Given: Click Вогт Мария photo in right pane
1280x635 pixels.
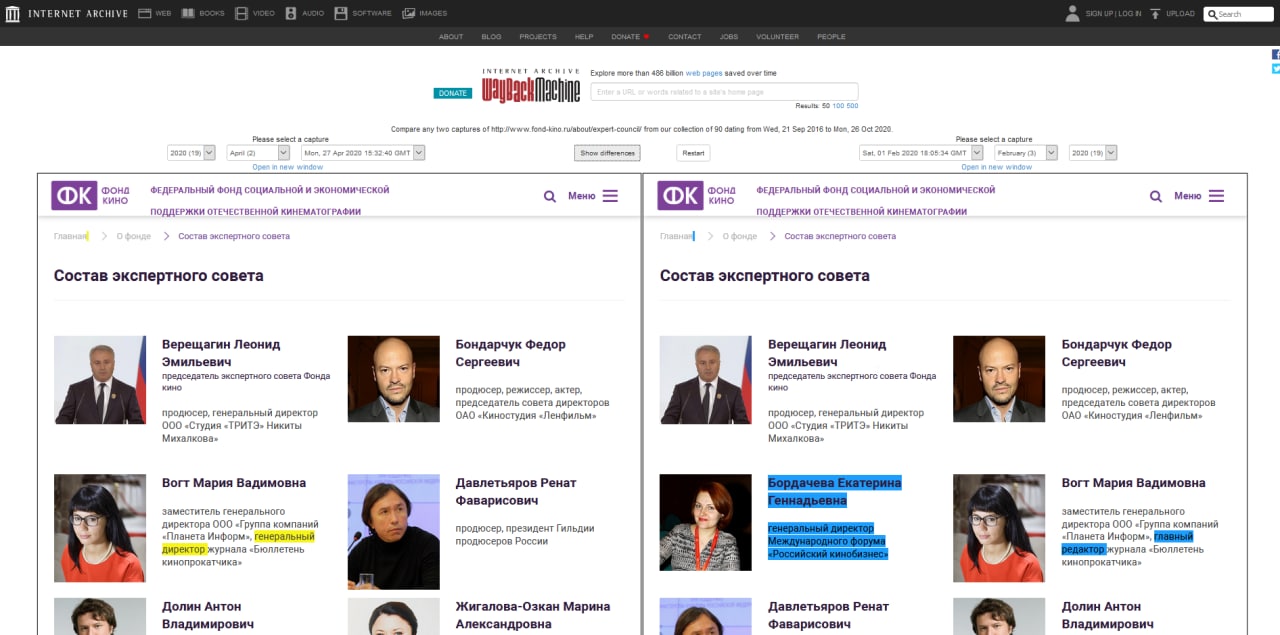Looking at the screenshot, I should 1000,528.
